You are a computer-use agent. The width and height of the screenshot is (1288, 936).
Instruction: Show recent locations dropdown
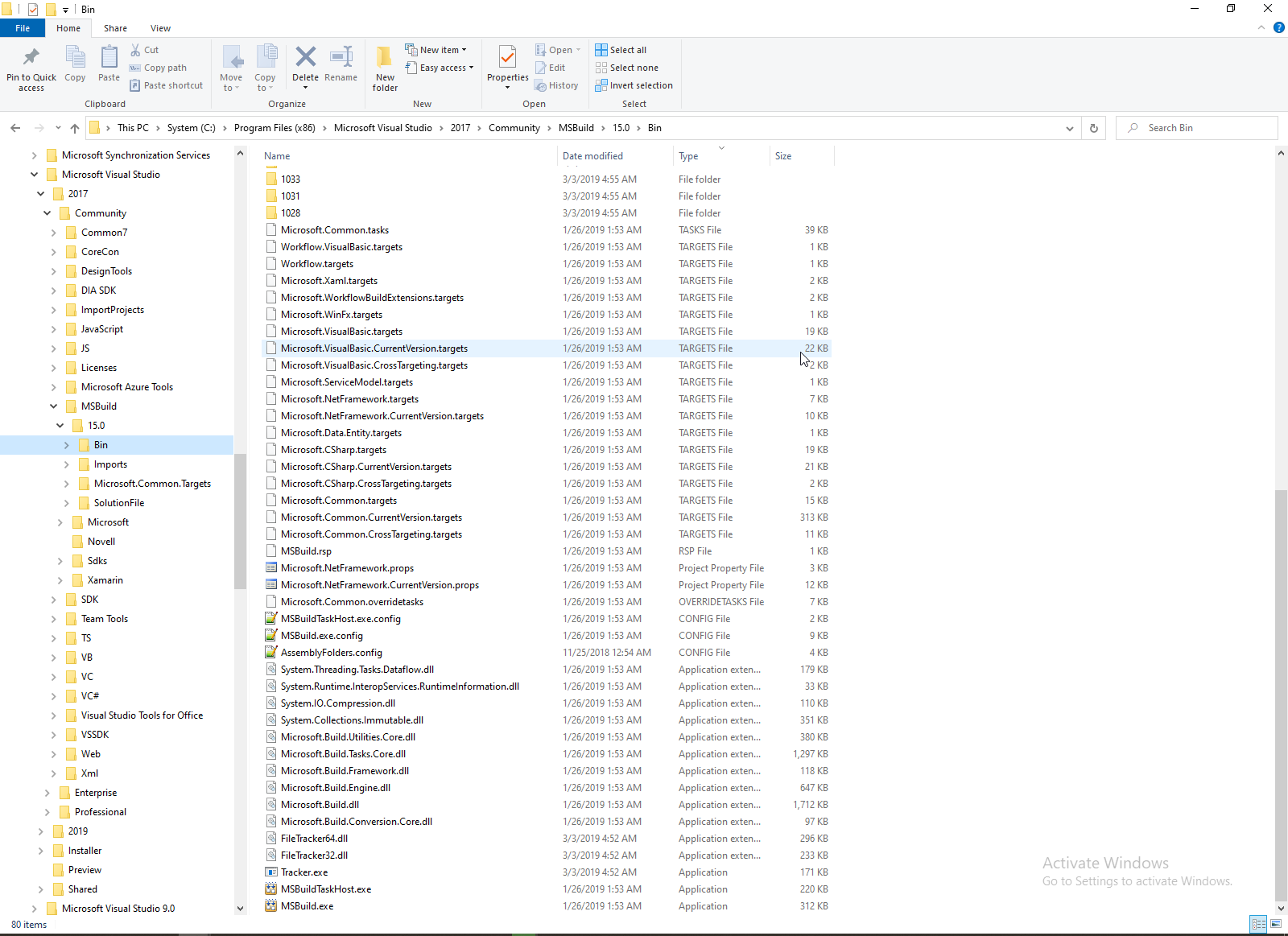tap(58, 128)
